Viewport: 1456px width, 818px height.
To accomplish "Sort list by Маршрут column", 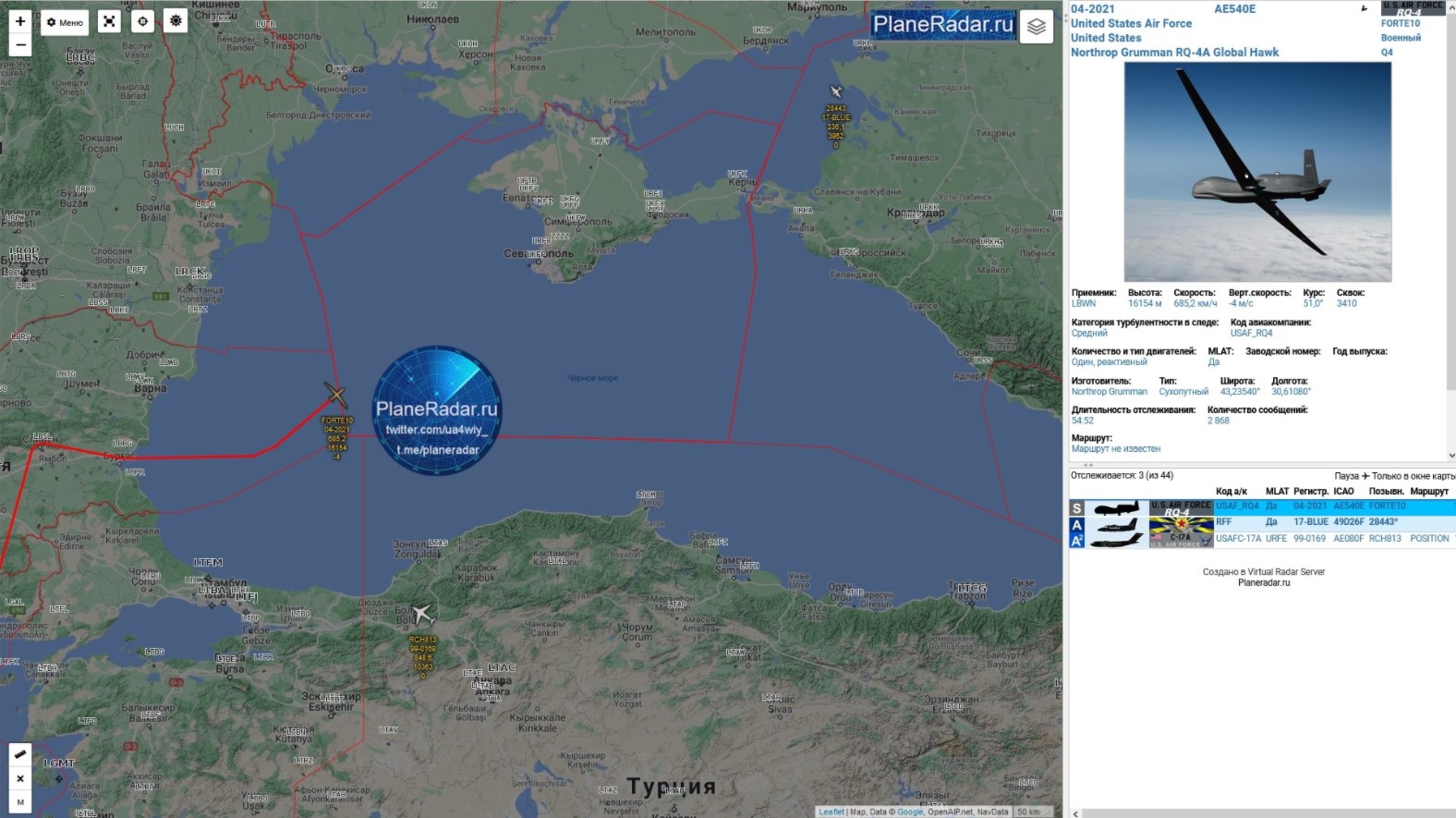I will 1429,492.
